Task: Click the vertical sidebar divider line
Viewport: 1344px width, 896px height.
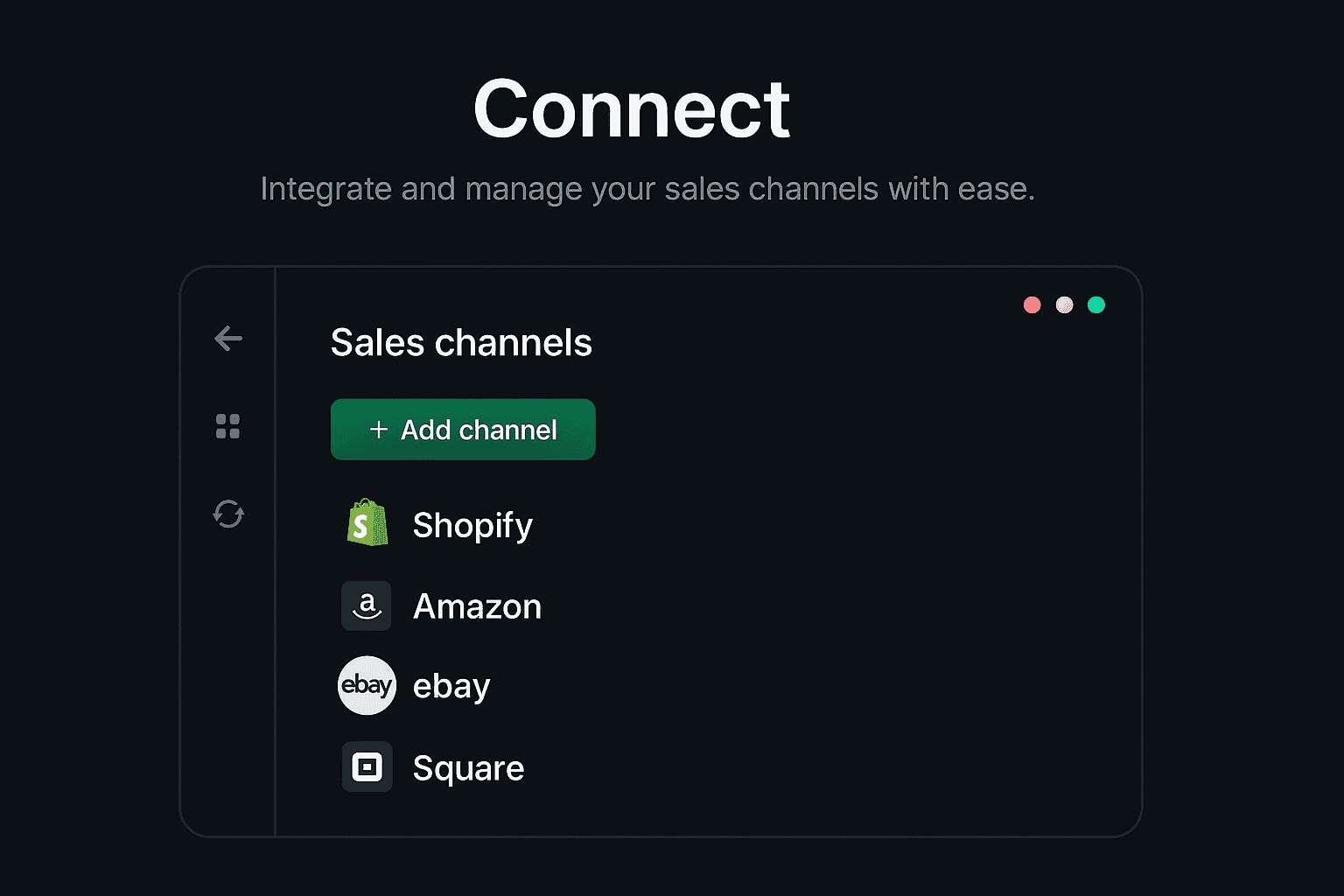Action: pyautogui.click(x=276, y=551)
